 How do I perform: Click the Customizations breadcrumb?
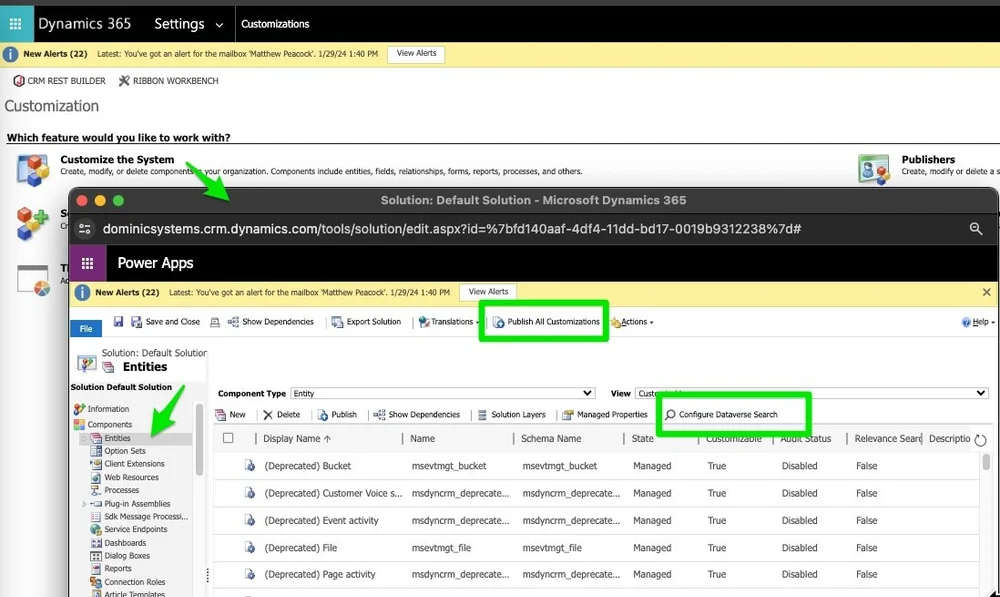pyautogui.click(x=275, y=24)
